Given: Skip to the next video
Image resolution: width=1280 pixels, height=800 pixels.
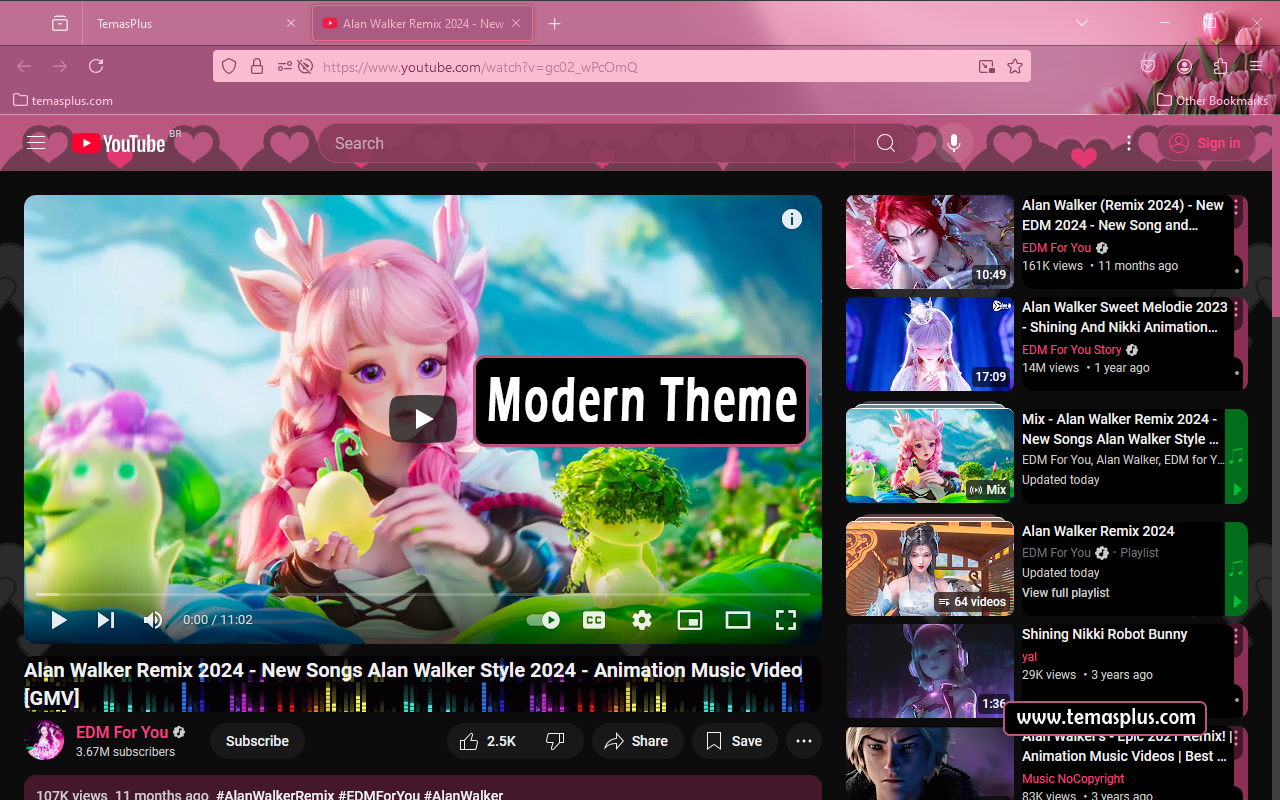Looking at the screenshot, I should pyautogui.click(x=105, y=620).
